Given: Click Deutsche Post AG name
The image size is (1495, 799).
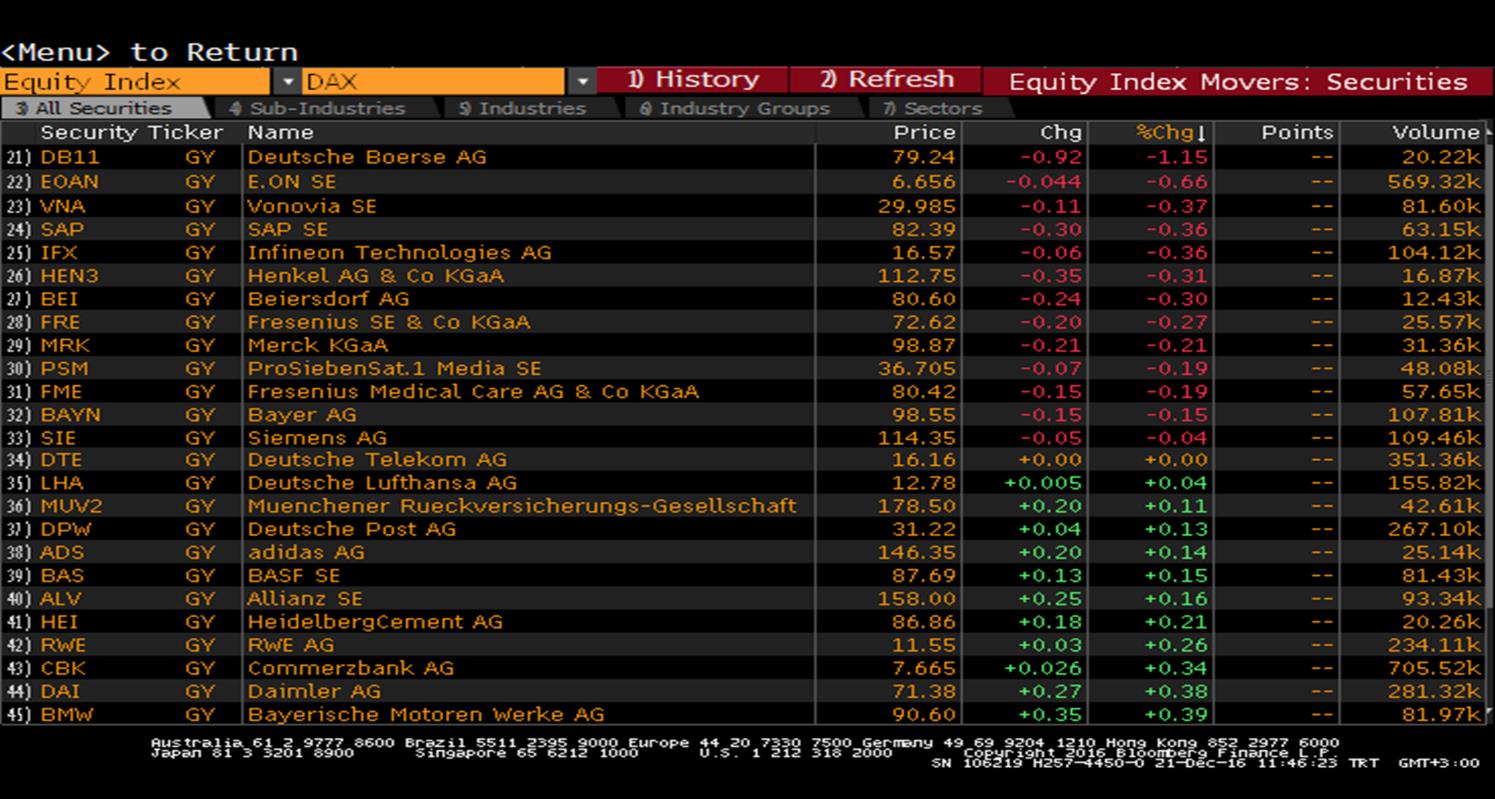Looking at the screenshot, I should pos(352,529).
